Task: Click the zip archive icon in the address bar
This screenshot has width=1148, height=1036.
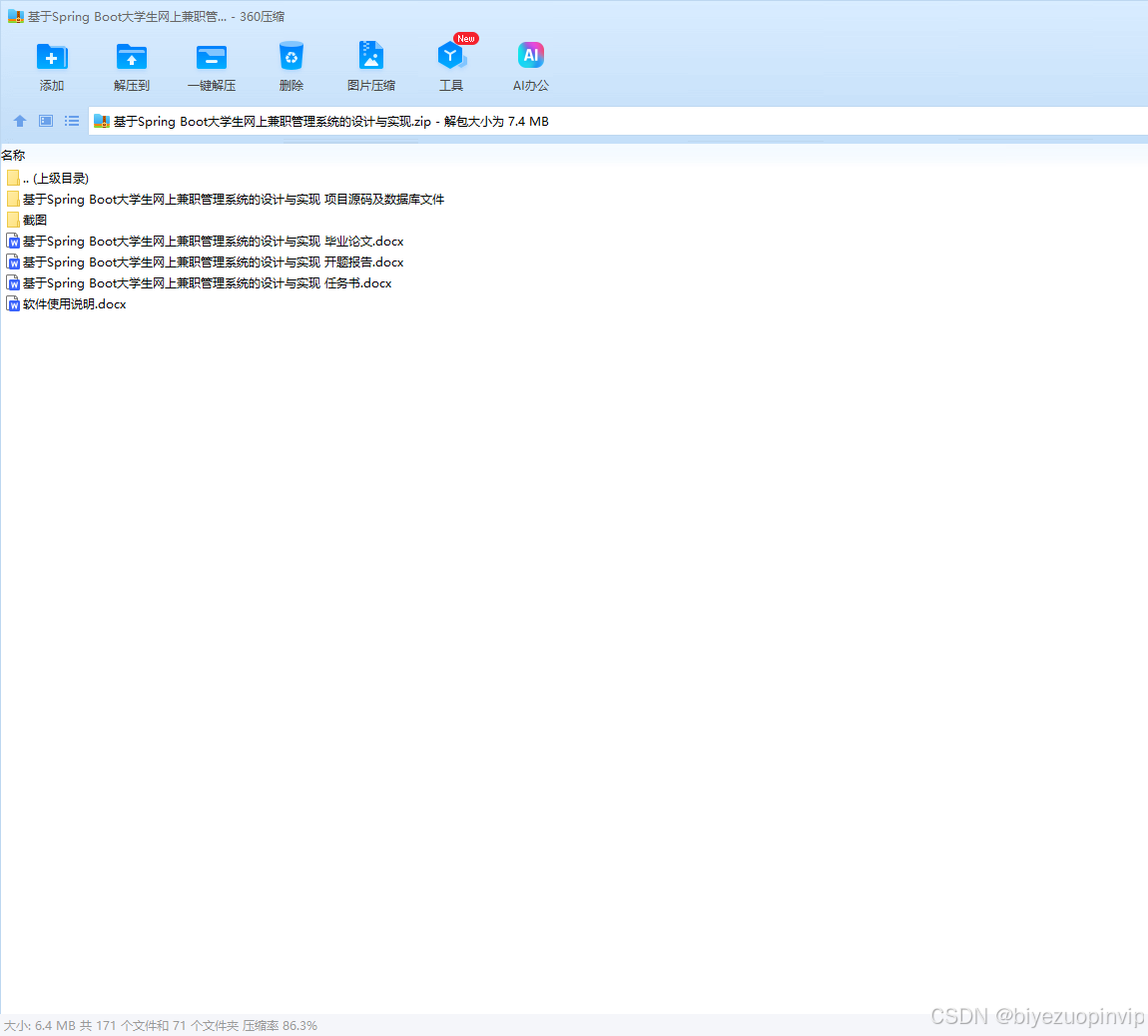Action: pyautogui.click(x=102, y=122)
